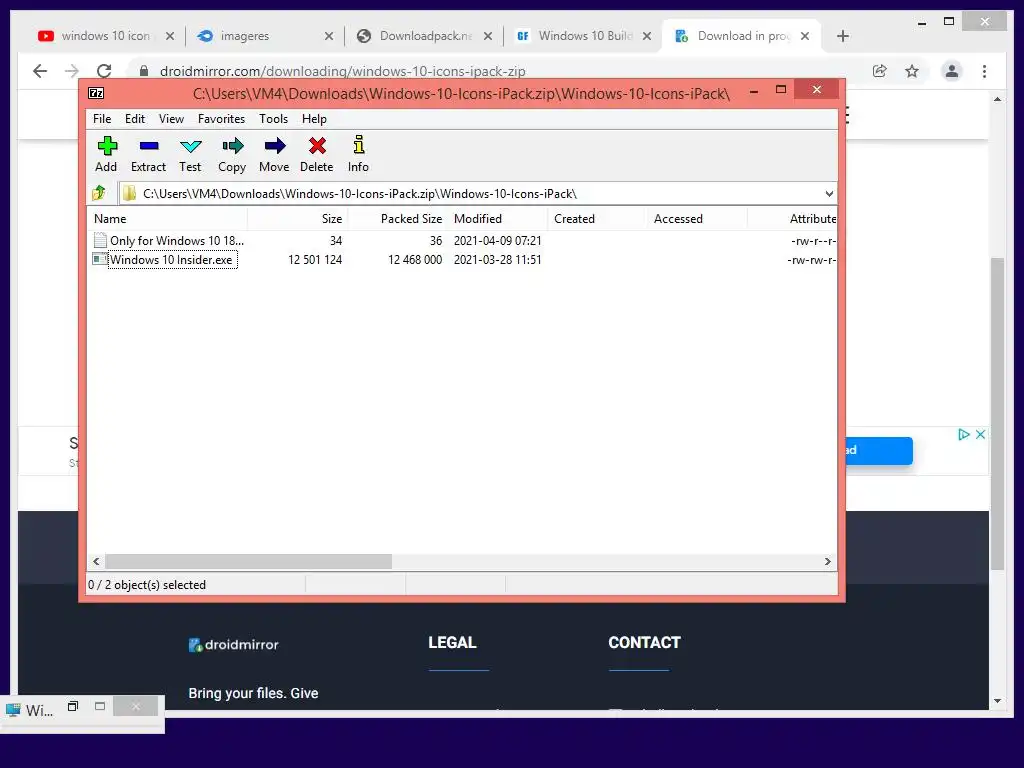Click the Chrome back arrow
The height and width of the screenshot is (768, 1024).
pos(40,71)
